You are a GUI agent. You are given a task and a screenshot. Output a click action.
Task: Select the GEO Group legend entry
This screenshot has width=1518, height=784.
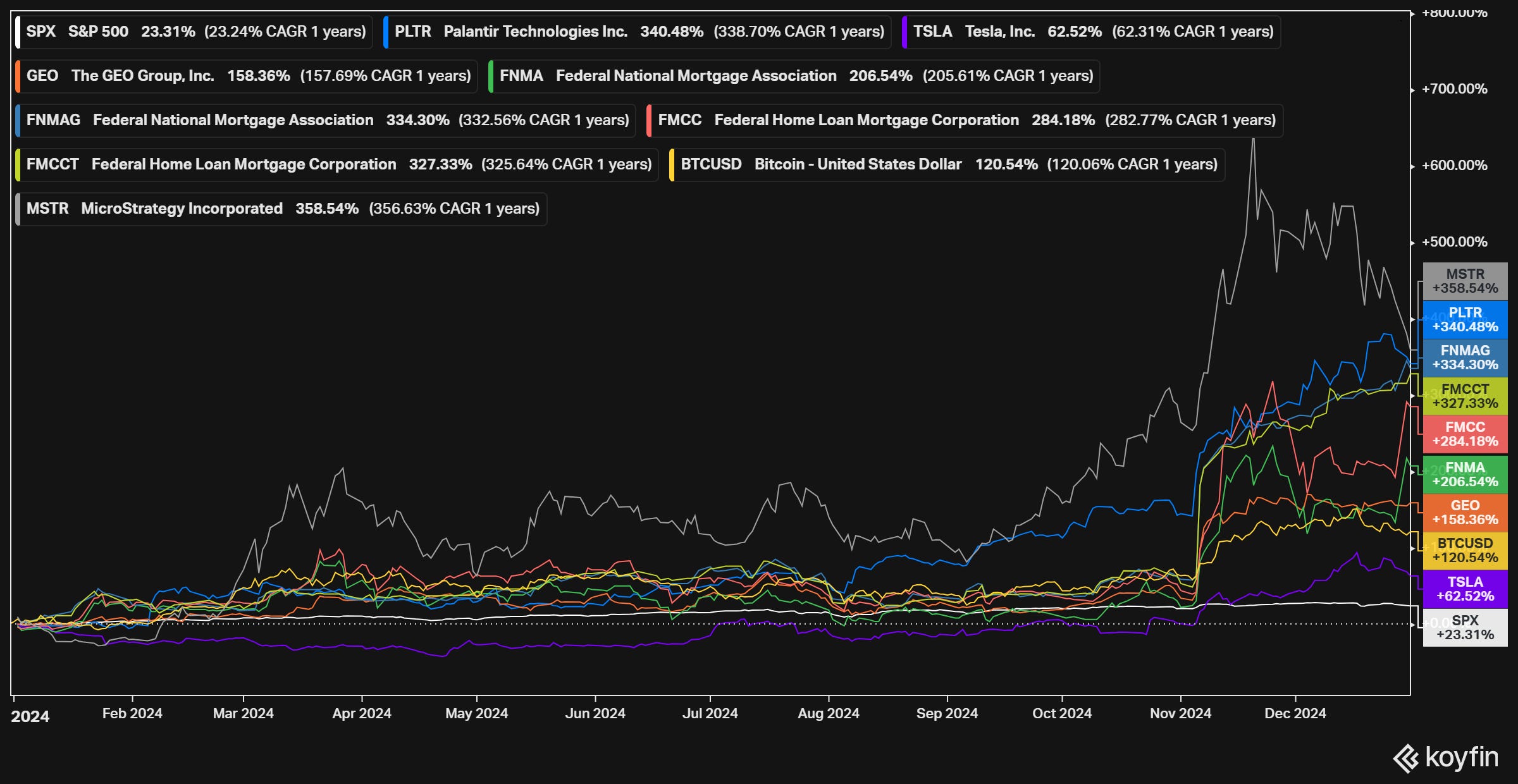coord(246,76)
